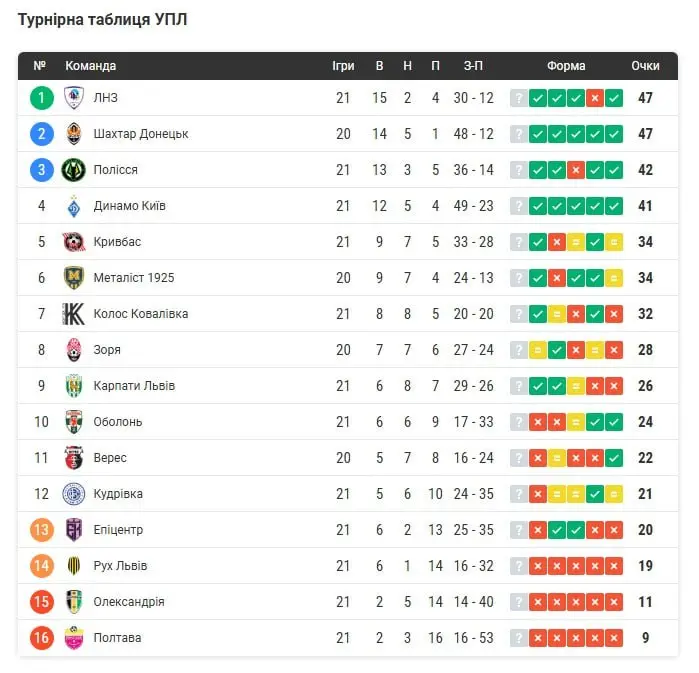The height and width of the screenshot is (673, 699).
Task: Click Металіст 1925 club badge
Action: (x=74, y=278)
